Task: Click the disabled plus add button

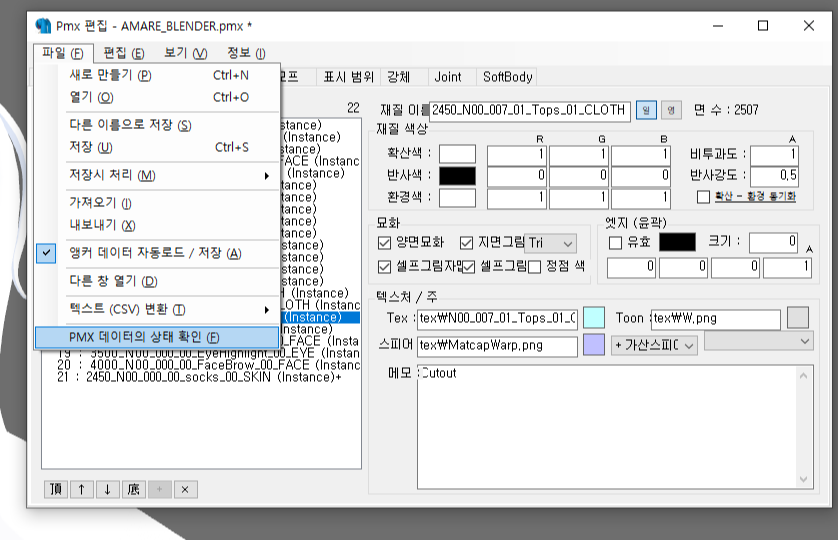Action: point(159,489)
